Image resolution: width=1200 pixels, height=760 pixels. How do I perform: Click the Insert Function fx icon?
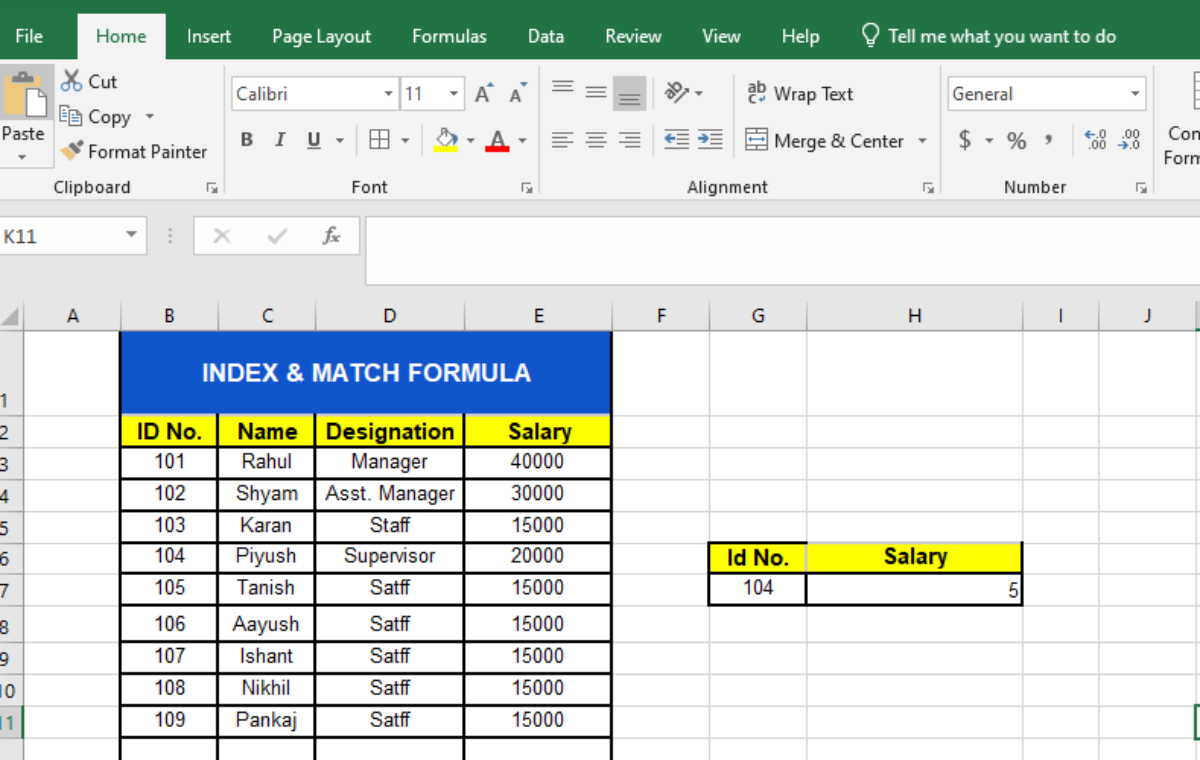pyautogui.click(x=331, y=236)
